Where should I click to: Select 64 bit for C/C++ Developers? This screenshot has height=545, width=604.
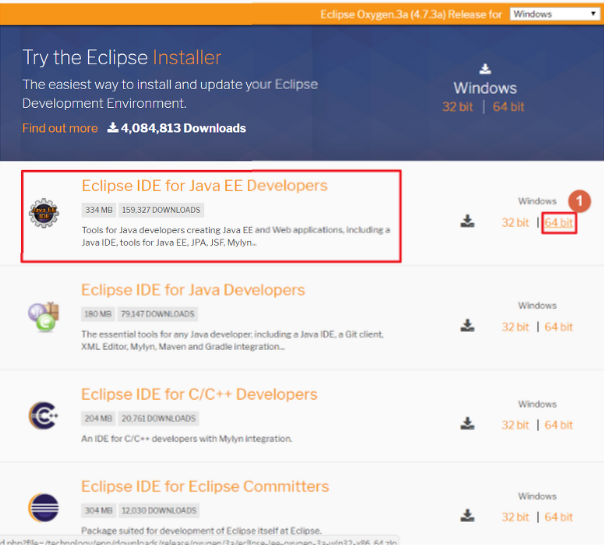(x=559, y=425)
